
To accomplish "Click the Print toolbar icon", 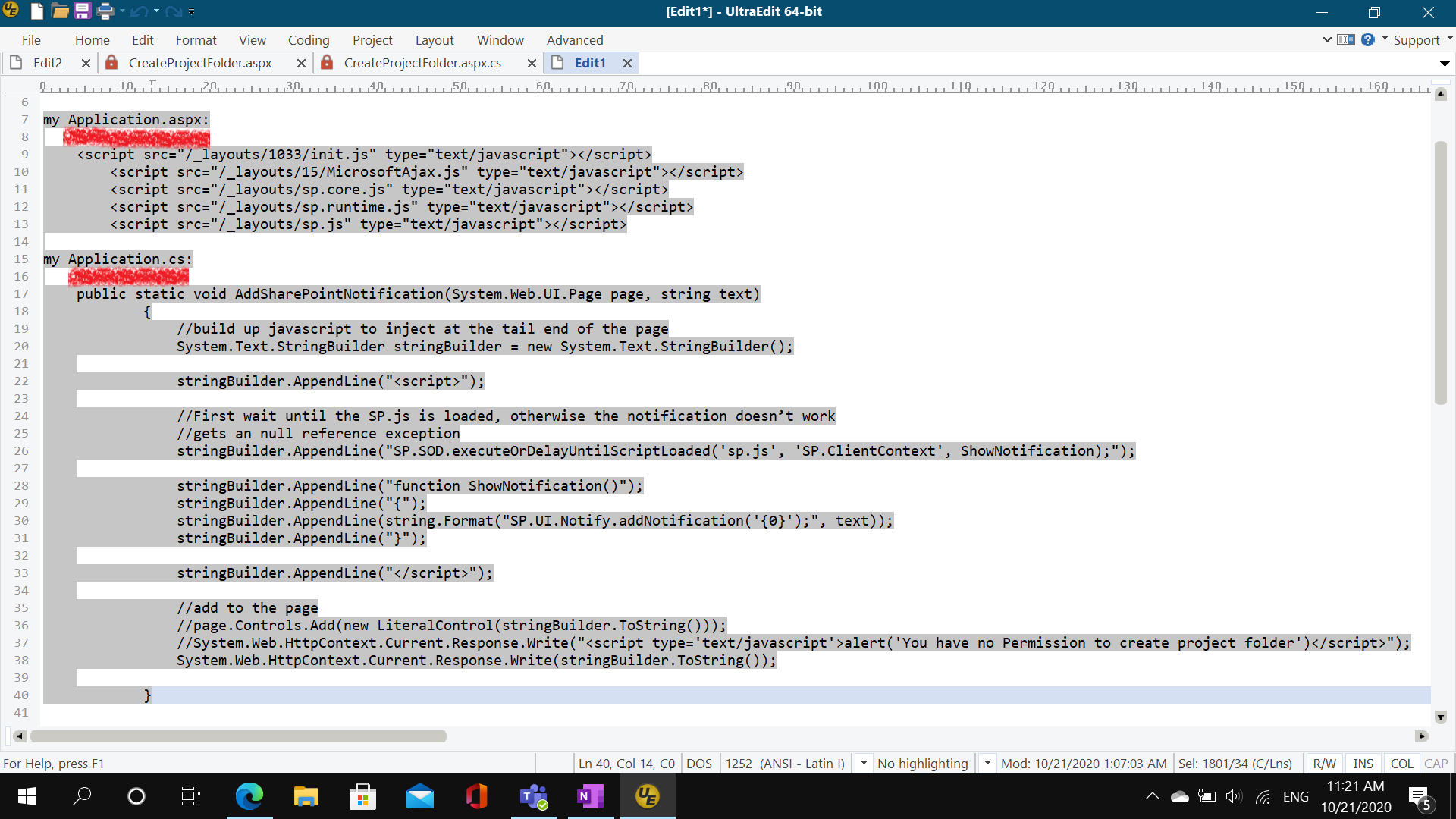I will [x=105, y=11].
